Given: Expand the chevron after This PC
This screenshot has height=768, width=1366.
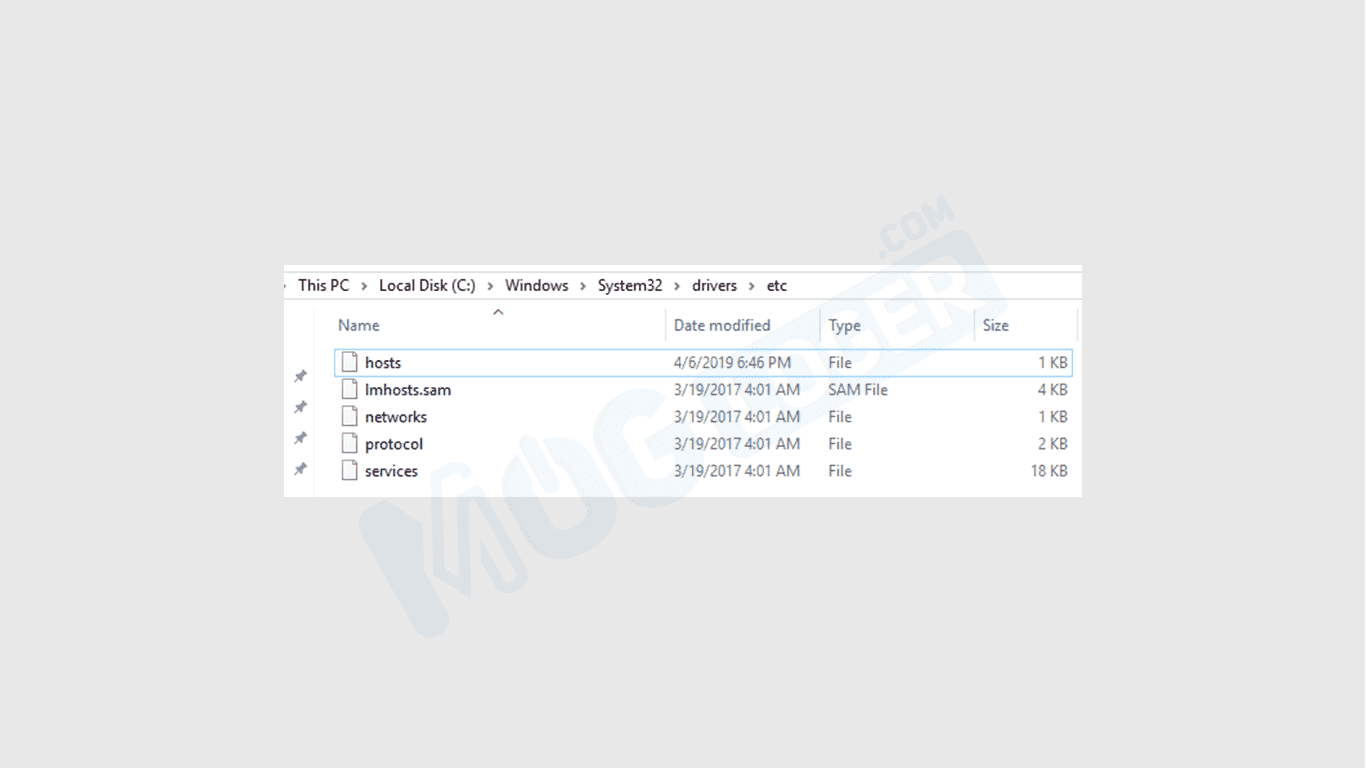Looking at the screenshot, I should (x=365, y=286).
